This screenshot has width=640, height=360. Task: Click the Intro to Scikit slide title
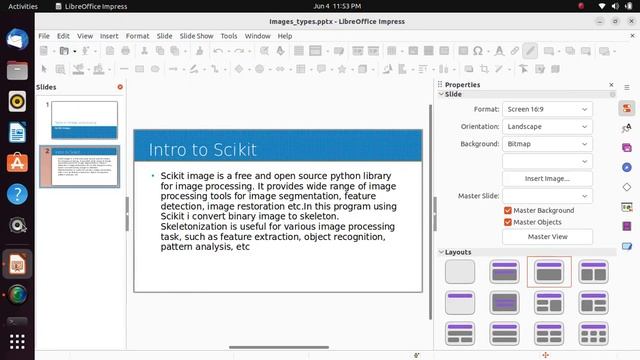coord(202,150)
